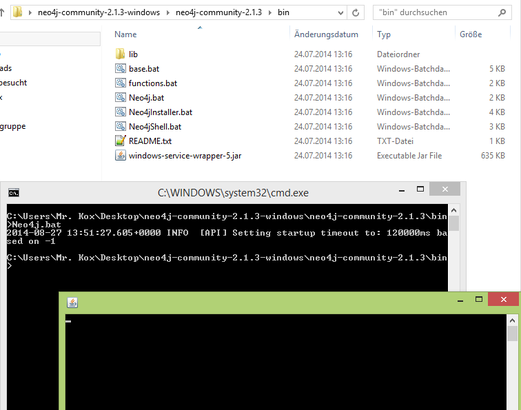Select the base.bat file icon

(x=120, y=68)
